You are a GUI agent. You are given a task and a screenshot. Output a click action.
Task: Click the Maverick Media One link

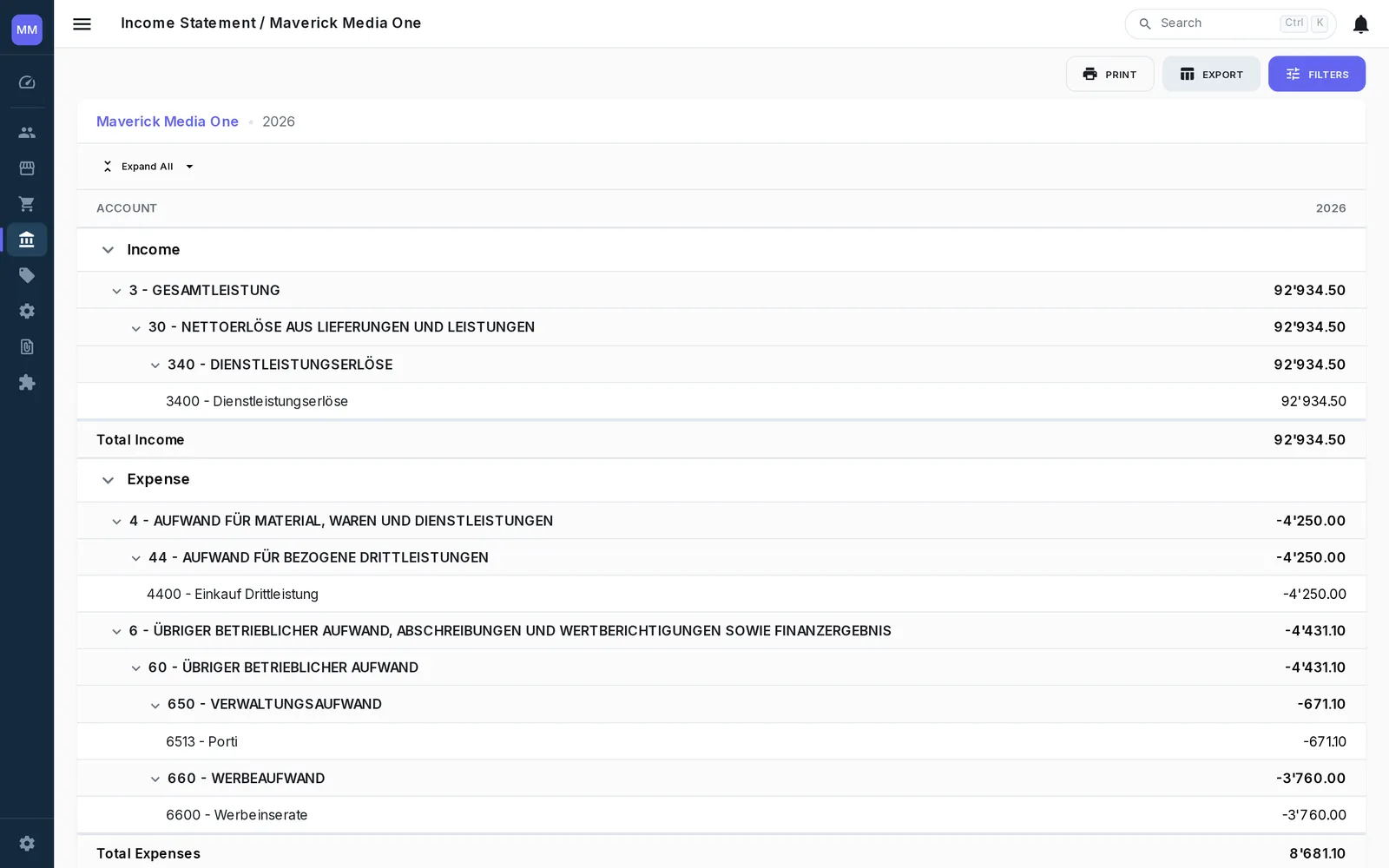(x=168, y=122)
